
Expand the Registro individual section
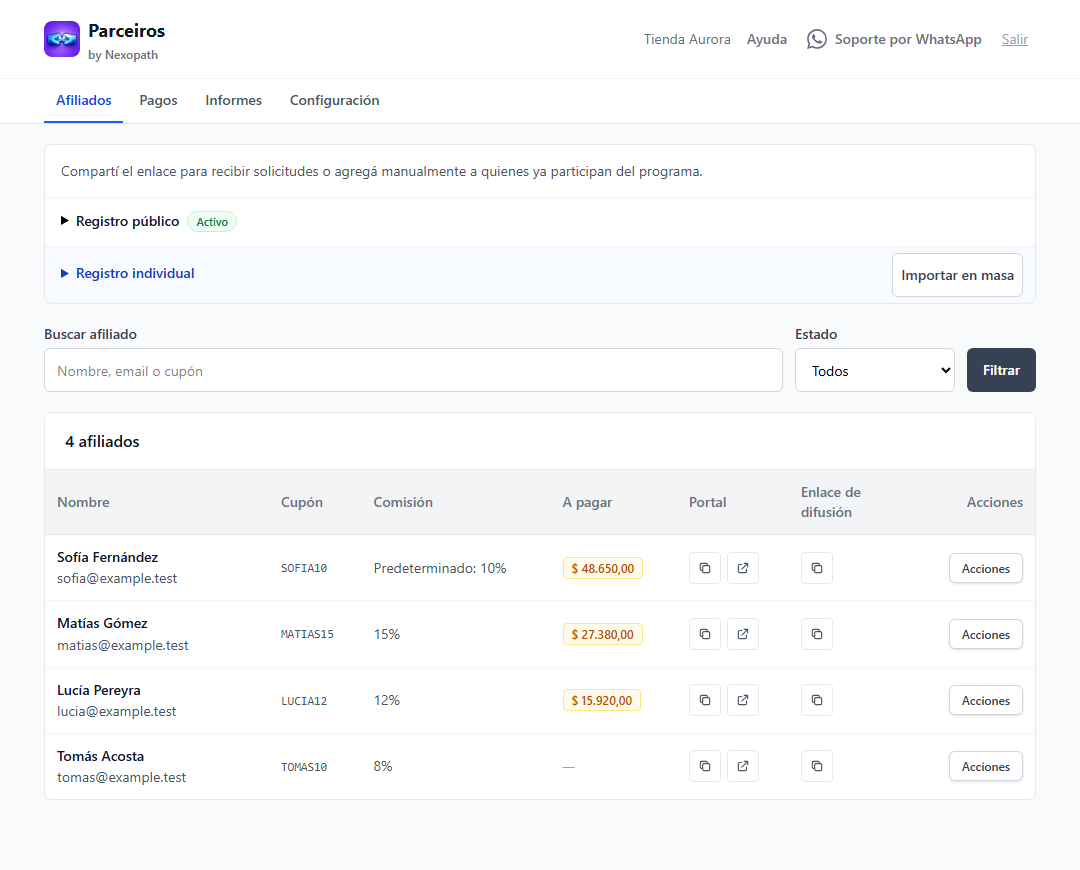pyautogui.click(x=127, y=273)
